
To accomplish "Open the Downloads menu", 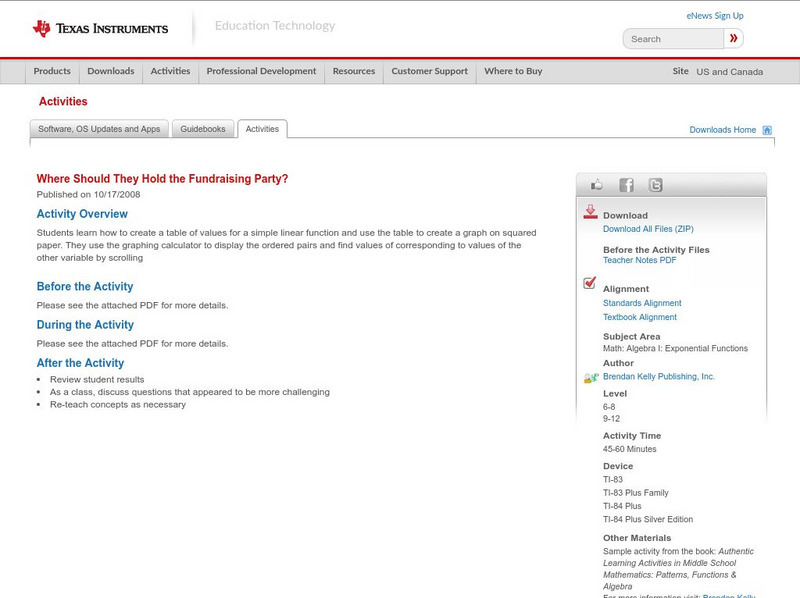I will [x=111, y=71].
